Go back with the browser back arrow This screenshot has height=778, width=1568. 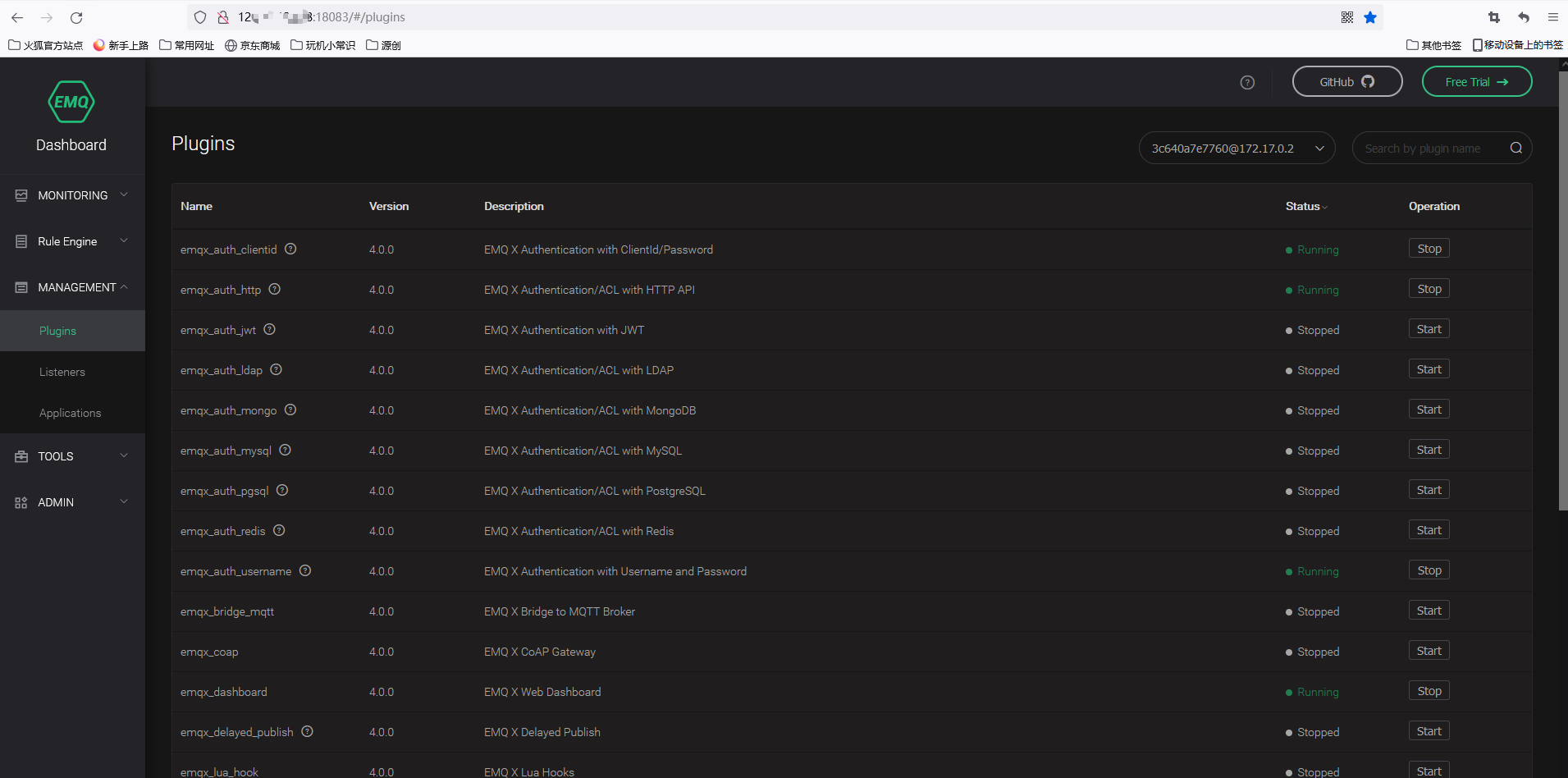pyautogui.click(x=17, y=17)
